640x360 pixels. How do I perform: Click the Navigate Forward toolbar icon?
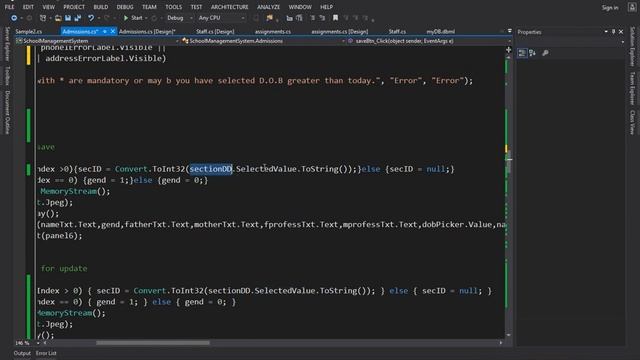click(29, 18)
